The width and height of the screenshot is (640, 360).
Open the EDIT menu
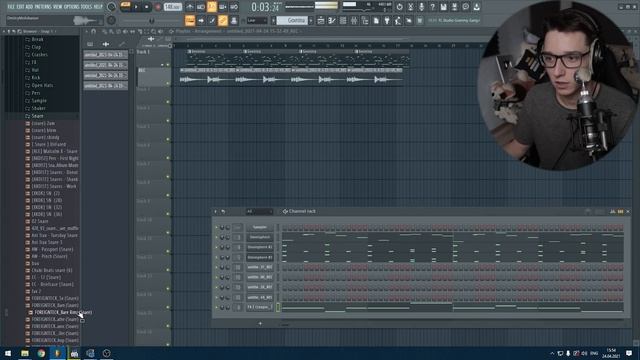(x=20, y=7)
